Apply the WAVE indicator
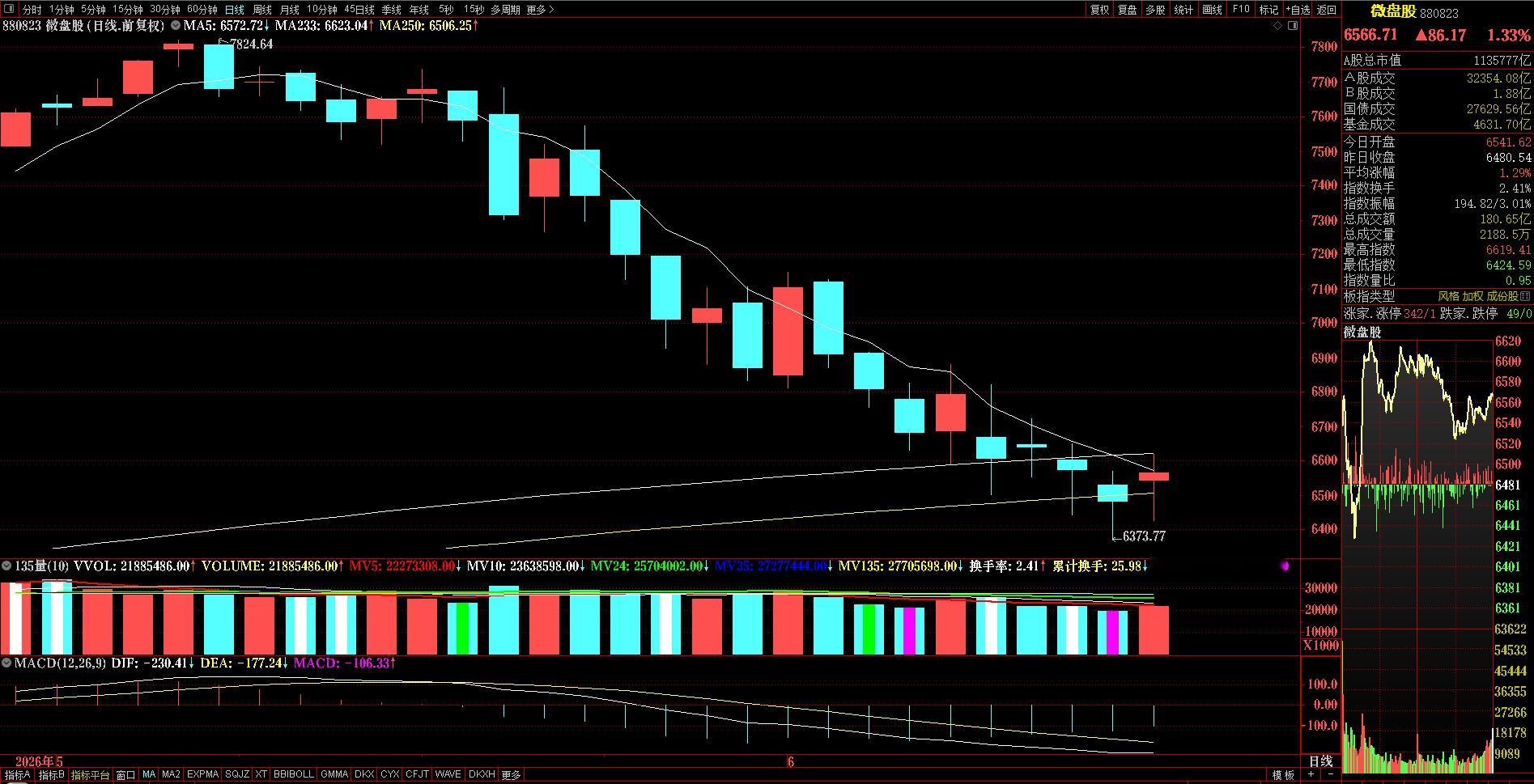The image size is (1534, 784). pyautogui.click(x=448, y=775)
